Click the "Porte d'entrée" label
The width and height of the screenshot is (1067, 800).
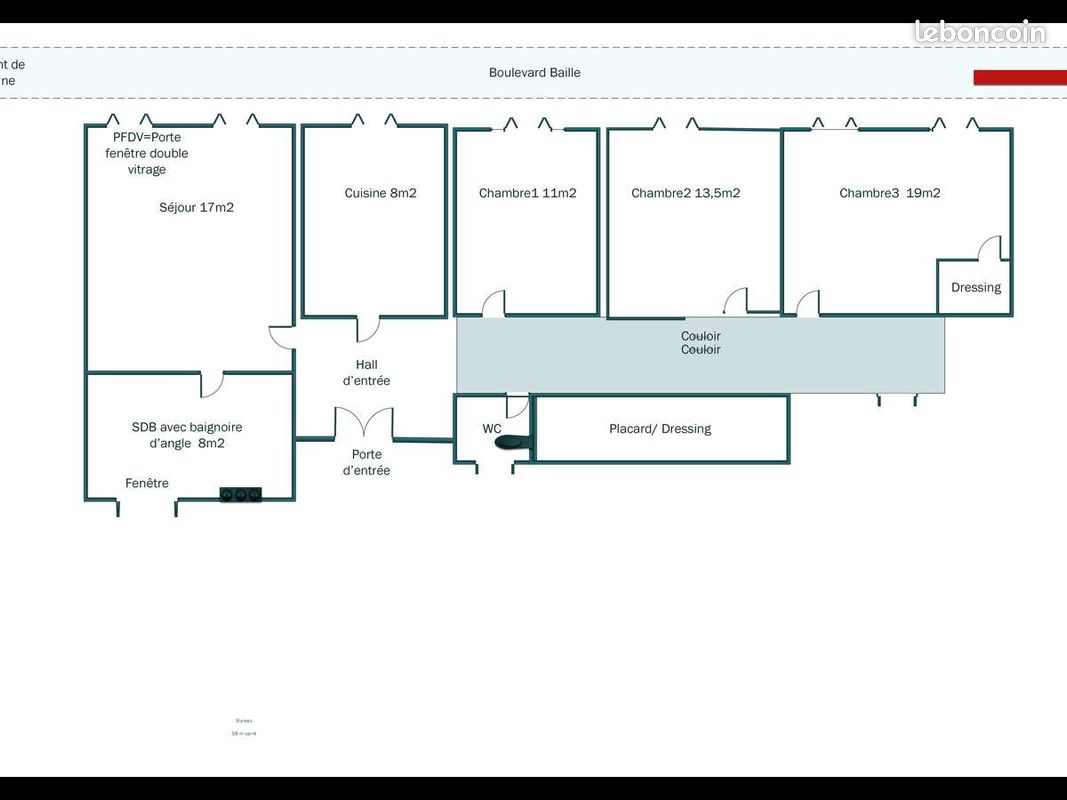pyautogui.click(x=367, y=463)
